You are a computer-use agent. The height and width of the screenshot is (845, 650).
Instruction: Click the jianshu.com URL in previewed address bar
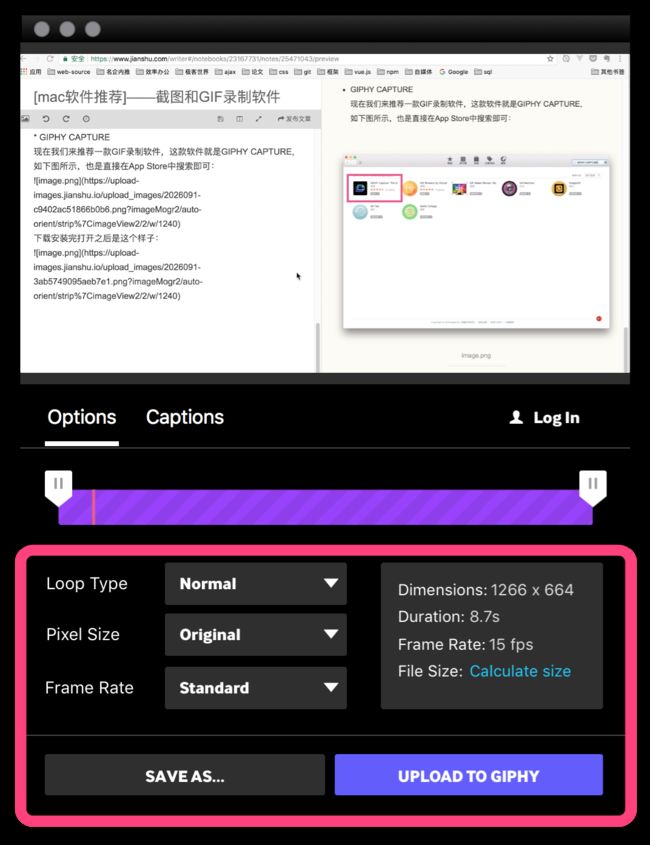coord(215,59)
